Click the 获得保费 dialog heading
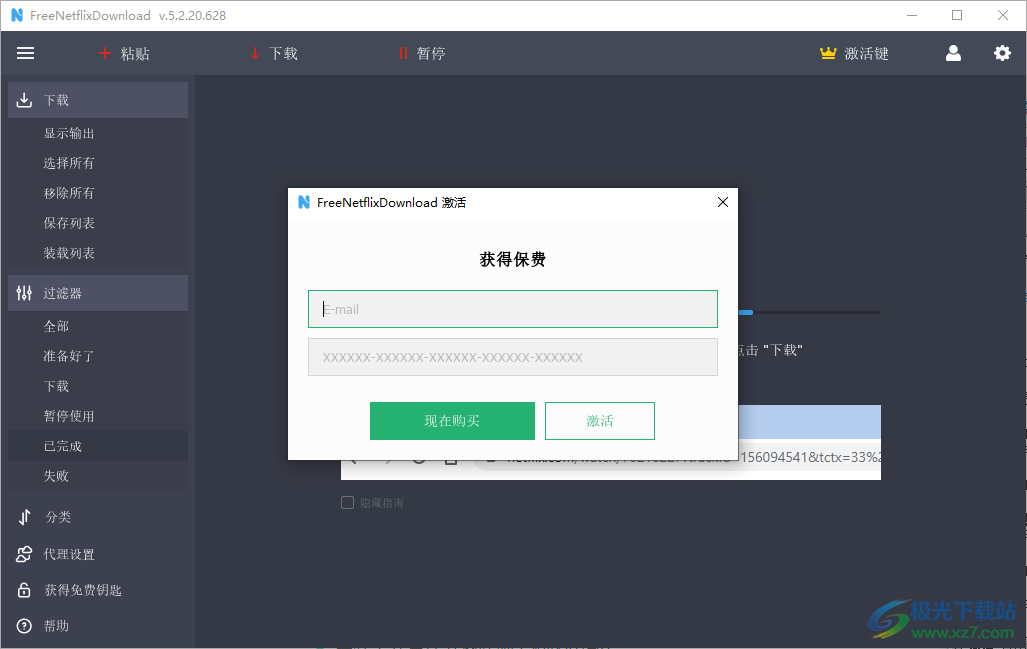Screen dimensions: 1027x649 pyautogui.click(x=513, y=259)
